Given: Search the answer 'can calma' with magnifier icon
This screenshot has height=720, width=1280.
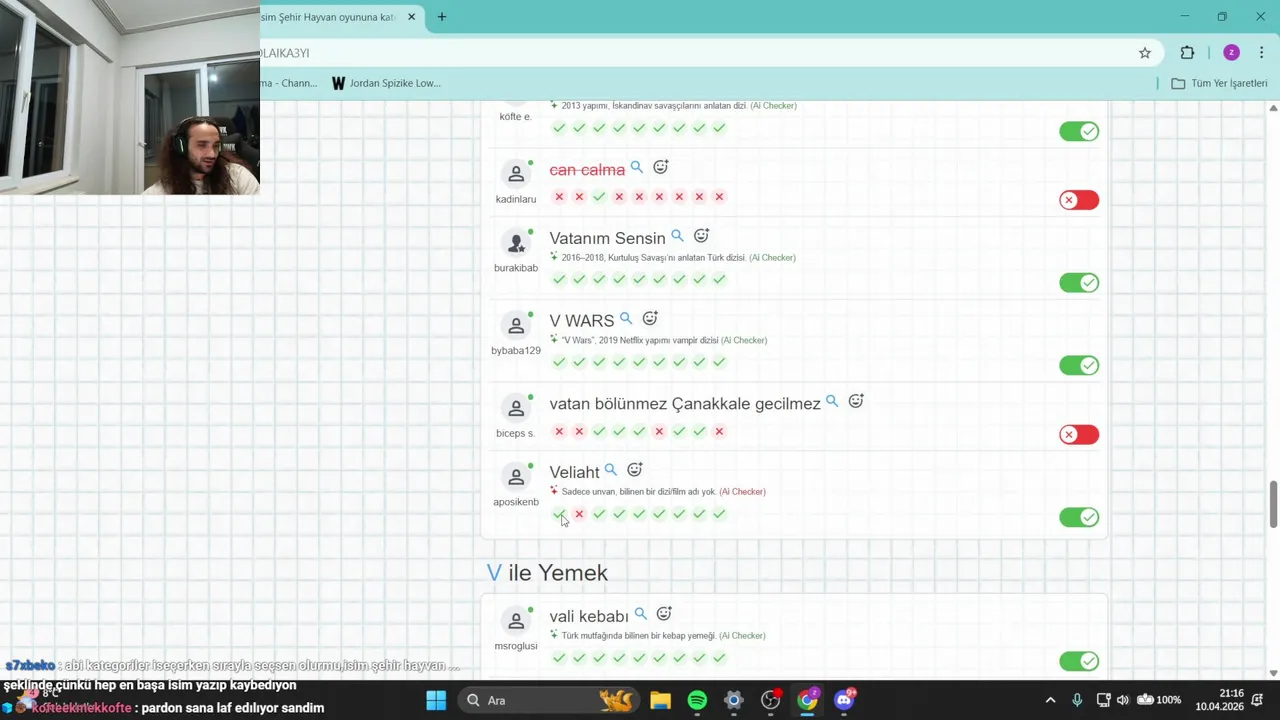Looking at the screenshot, I should pyautogui.click(x=636, y=167).
